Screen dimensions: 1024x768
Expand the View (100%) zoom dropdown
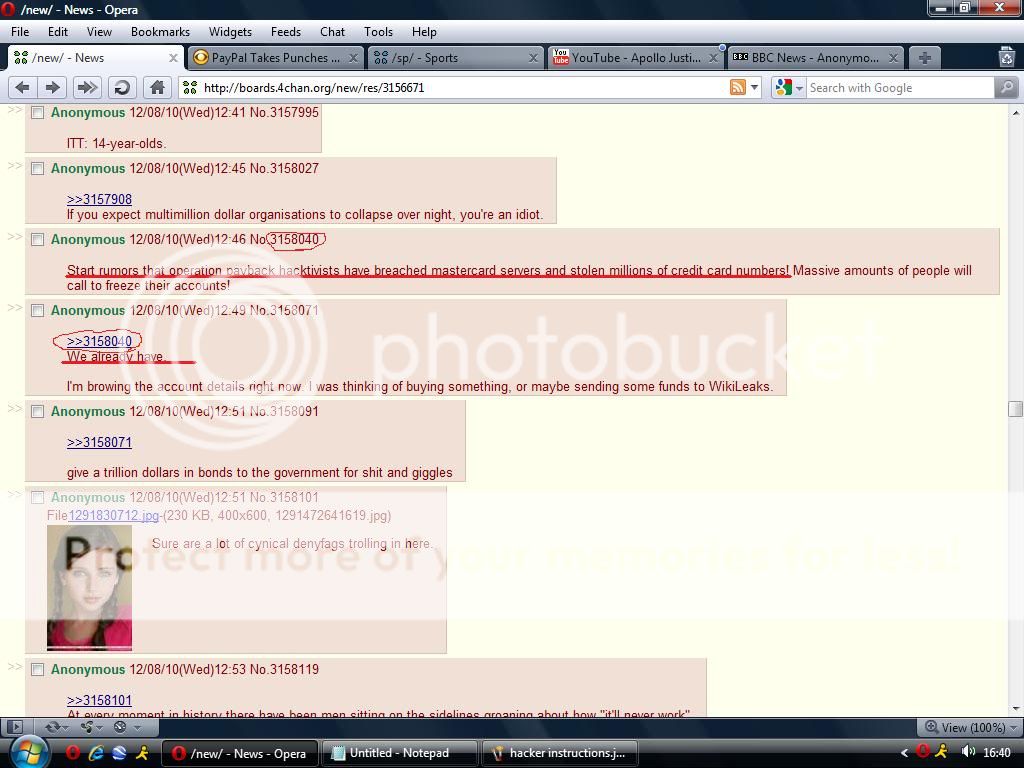pos(970,727)
